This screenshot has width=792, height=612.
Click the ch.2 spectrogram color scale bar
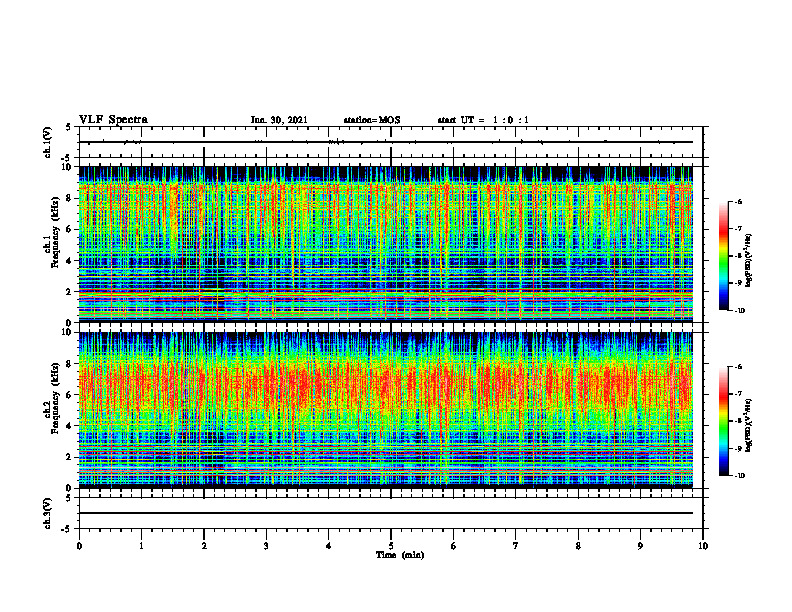click(x=723, y=421)
